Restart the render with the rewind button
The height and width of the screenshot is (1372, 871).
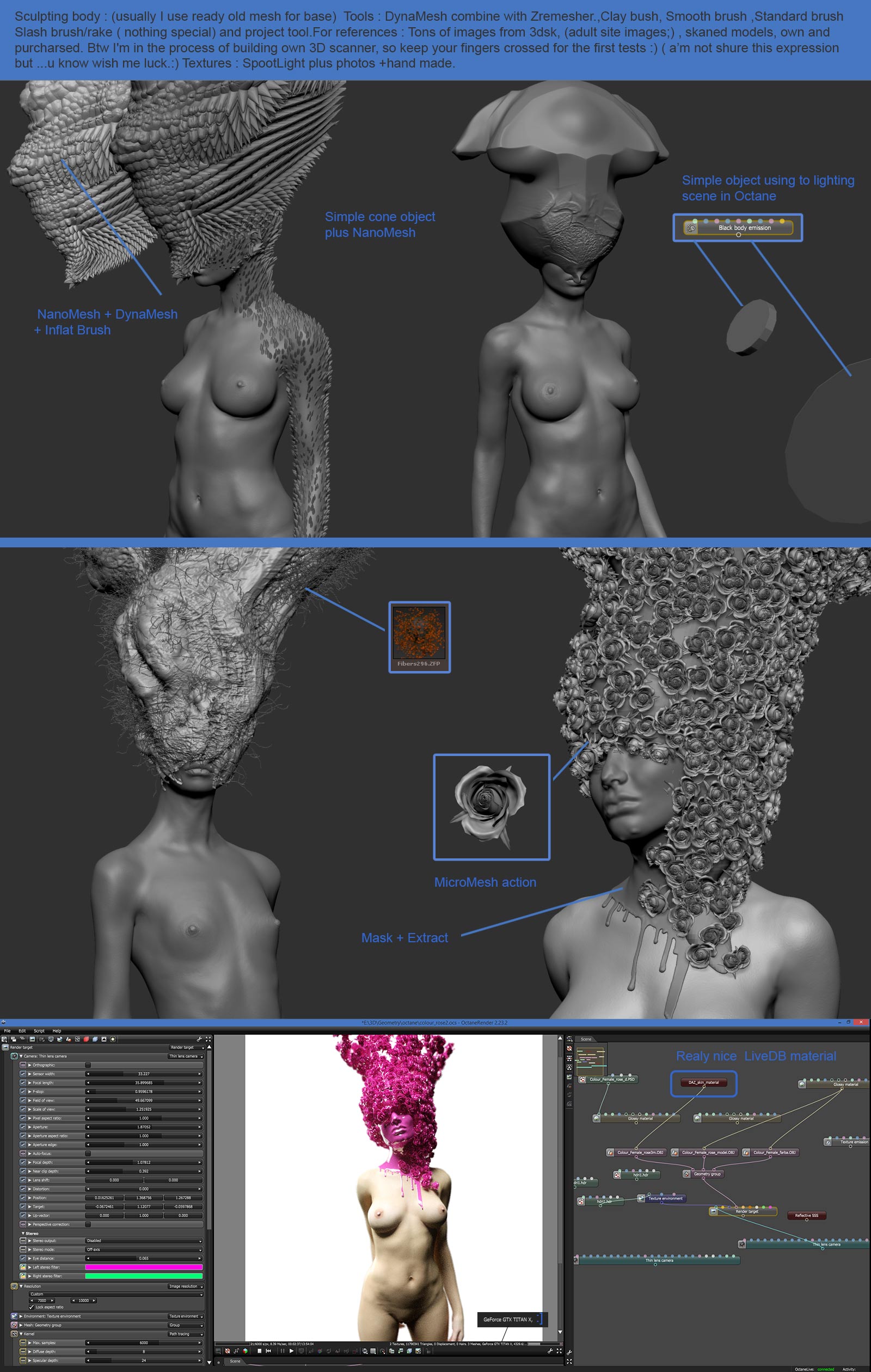pos(268,1351)
